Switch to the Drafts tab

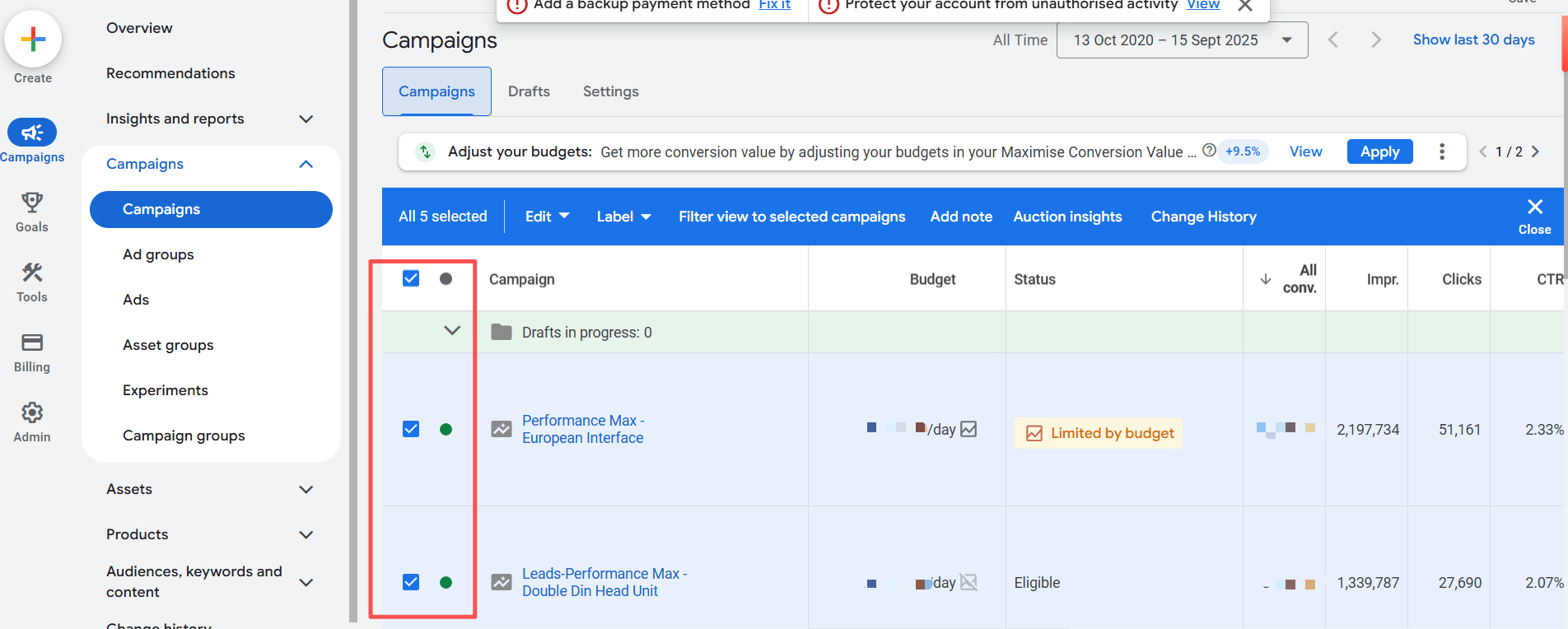click(529, 91)
